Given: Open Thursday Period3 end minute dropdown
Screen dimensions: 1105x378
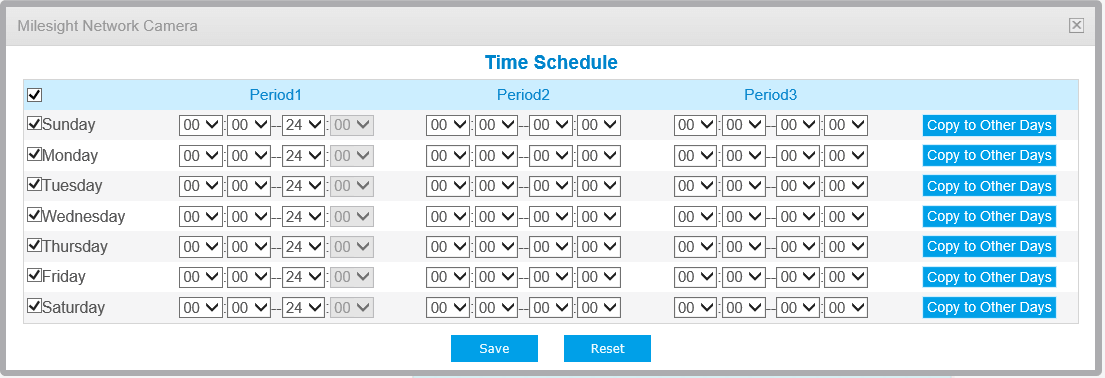Looking at the screenshot, I should [x=846, y=247].
